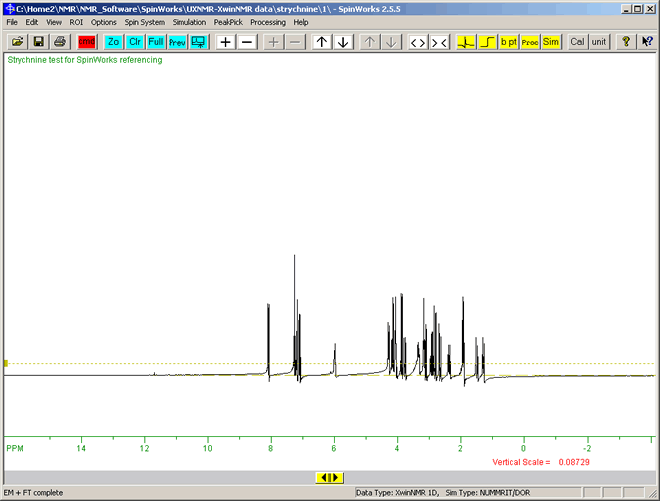Click the 14 ppm axis tick label
660x501 pixels.
click(x=81, y=448)
